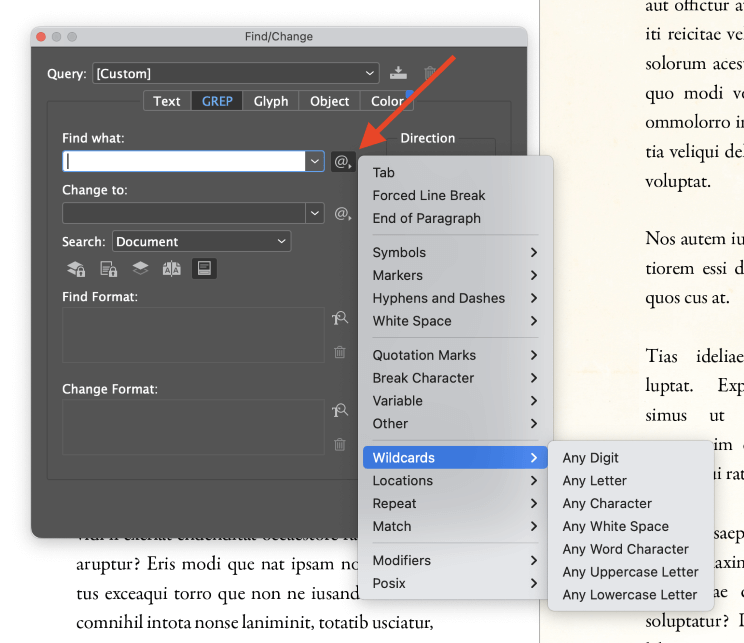Toggle Include Hidden Layers search option
This screenshot has height=643, width=744.
(140, 269)
